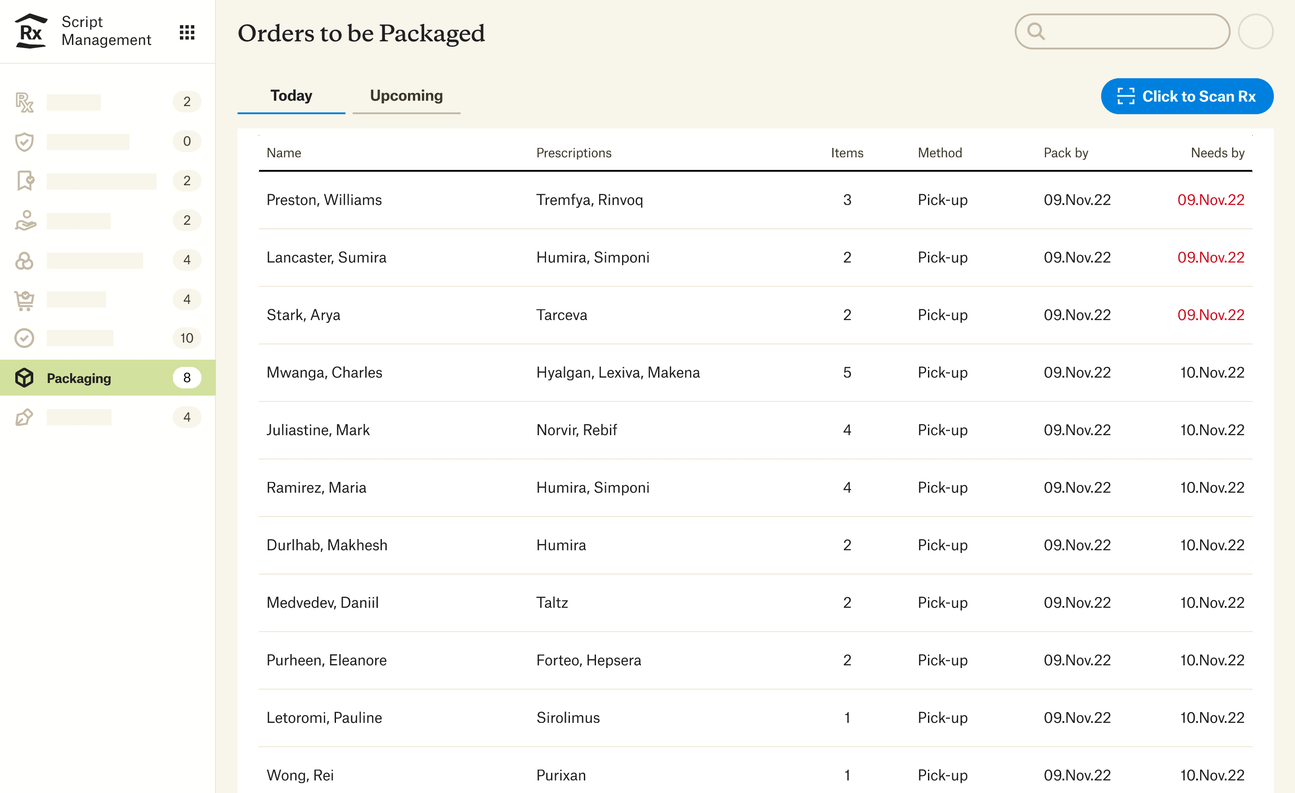
Task: Click the Pick-up method in Wong, Rei row
Action: coord(943,775)
